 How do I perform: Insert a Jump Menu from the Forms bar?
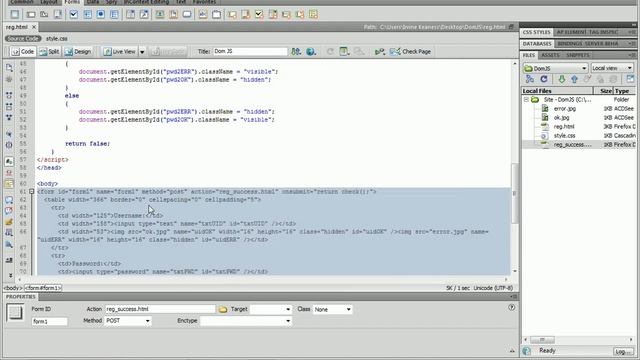pyautogui.click(x=144, y=15)
